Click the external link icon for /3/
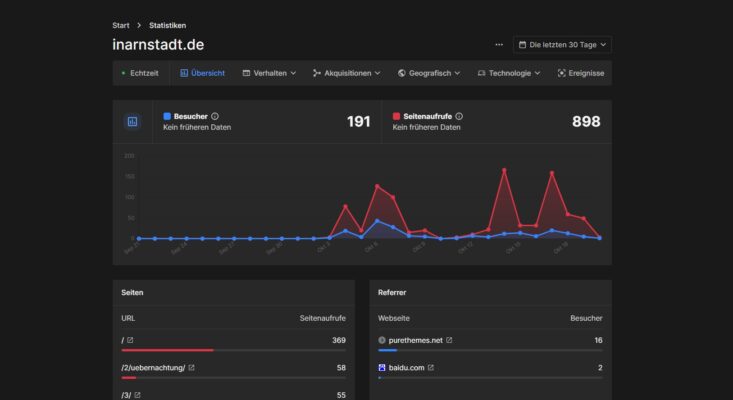This screenshot has height=400, width=733. pyautogui.click(x=139, y=395)
